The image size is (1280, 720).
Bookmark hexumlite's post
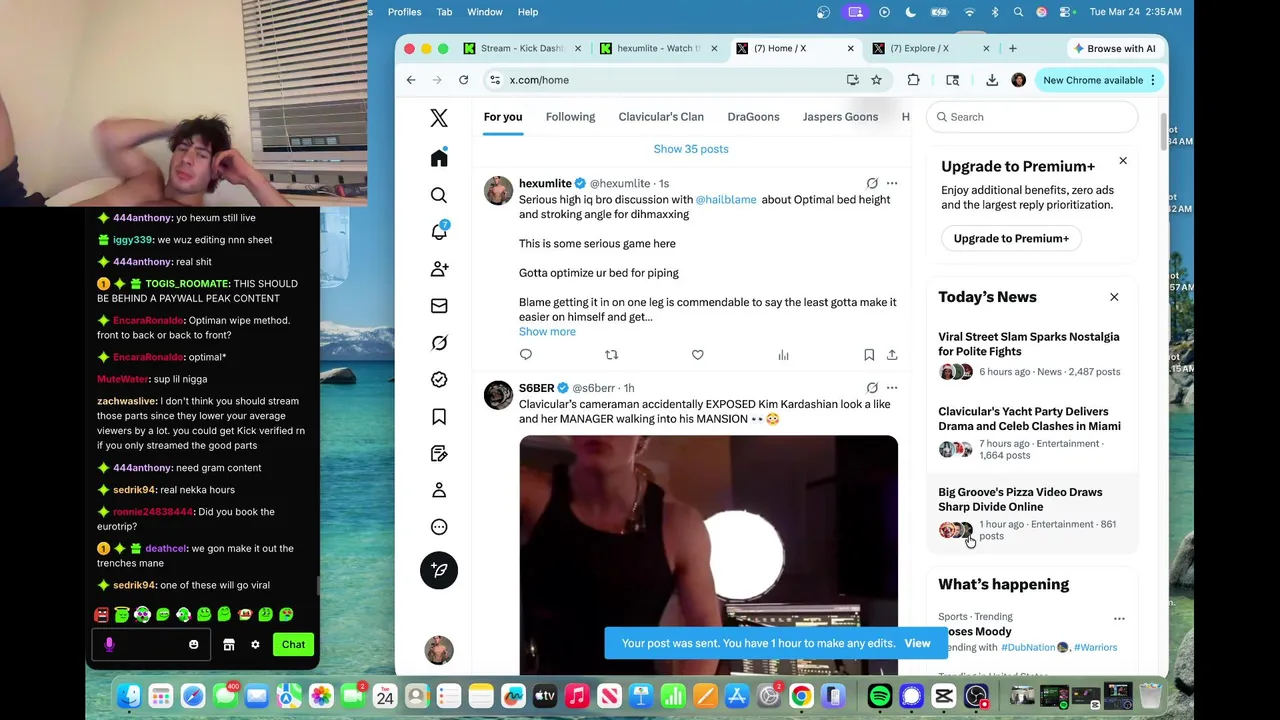[869, 354]
